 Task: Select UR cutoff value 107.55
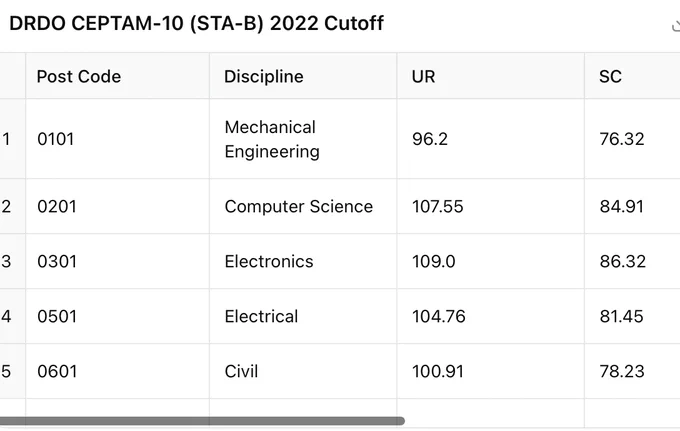coord(490,206)
